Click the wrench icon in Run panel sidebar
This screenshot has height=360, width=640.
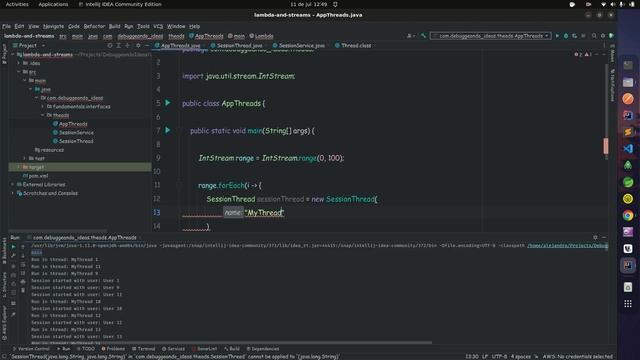pyautogui.click(x=13, y=256)
